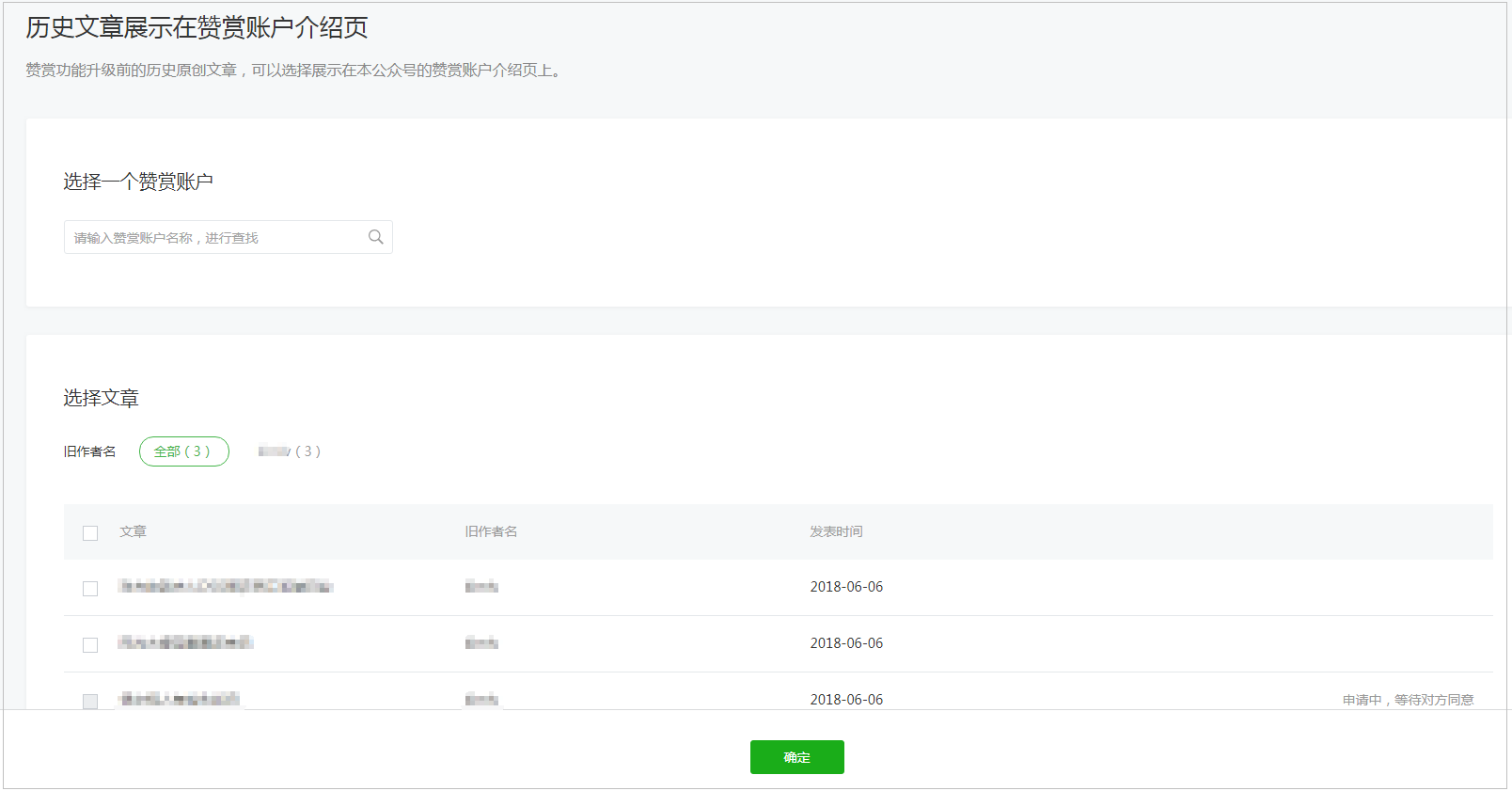Click the first row's old author name
1512x791 pixels.
pyautogui.click(x=481, y=587)
